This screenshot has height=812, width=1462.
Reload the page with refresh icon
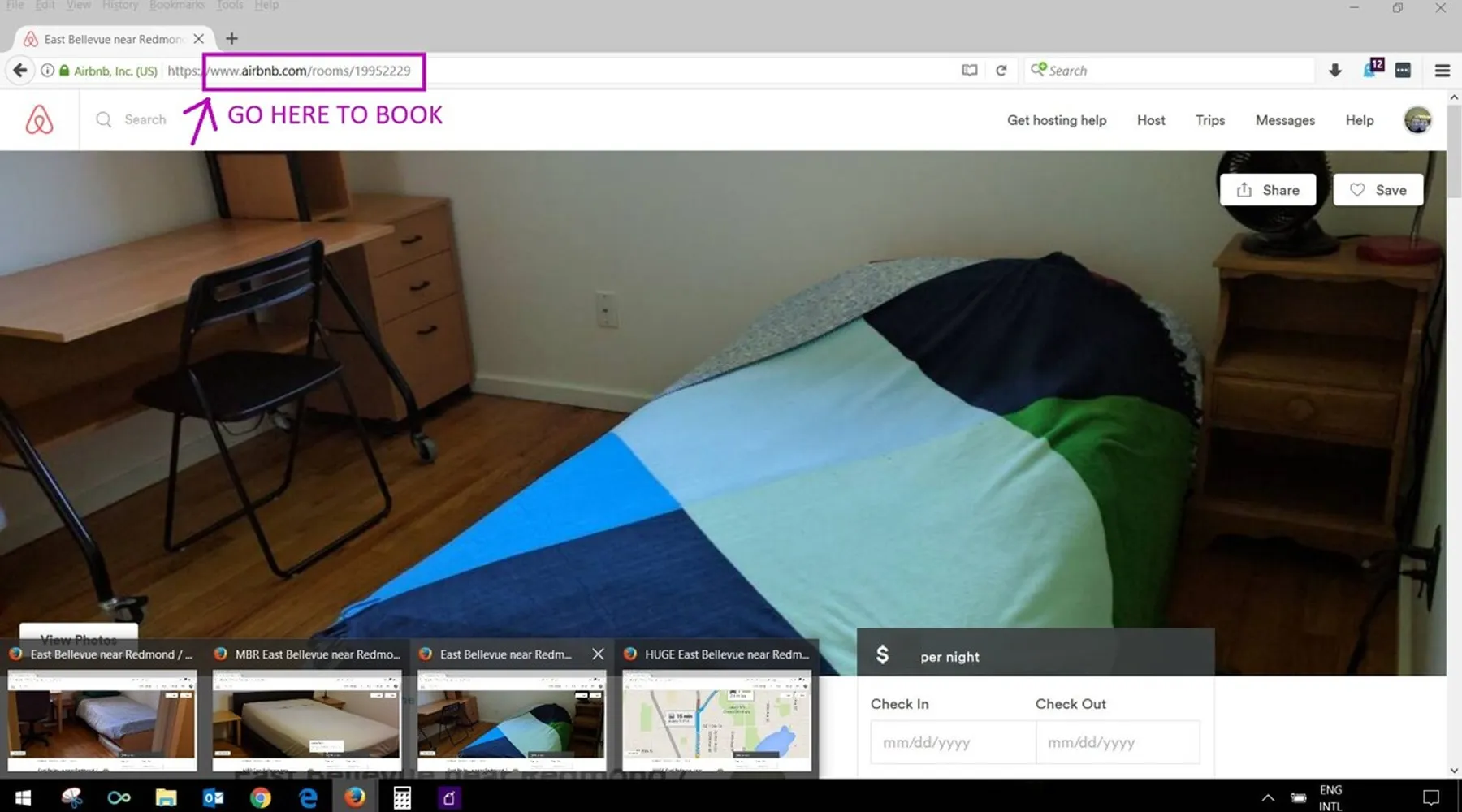[1001, 71]
